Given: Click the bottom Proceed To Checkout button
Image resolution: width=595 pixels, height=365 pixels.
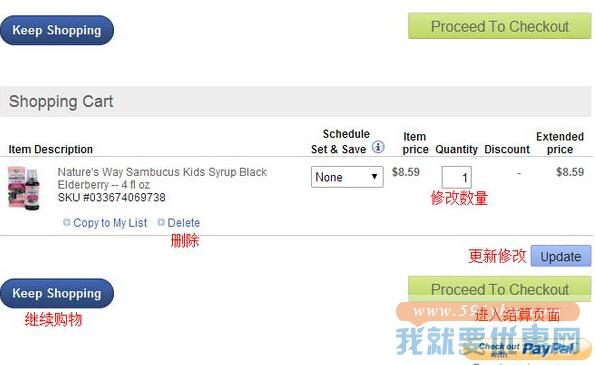Looking at the screenshot, I should pos(499,289).
